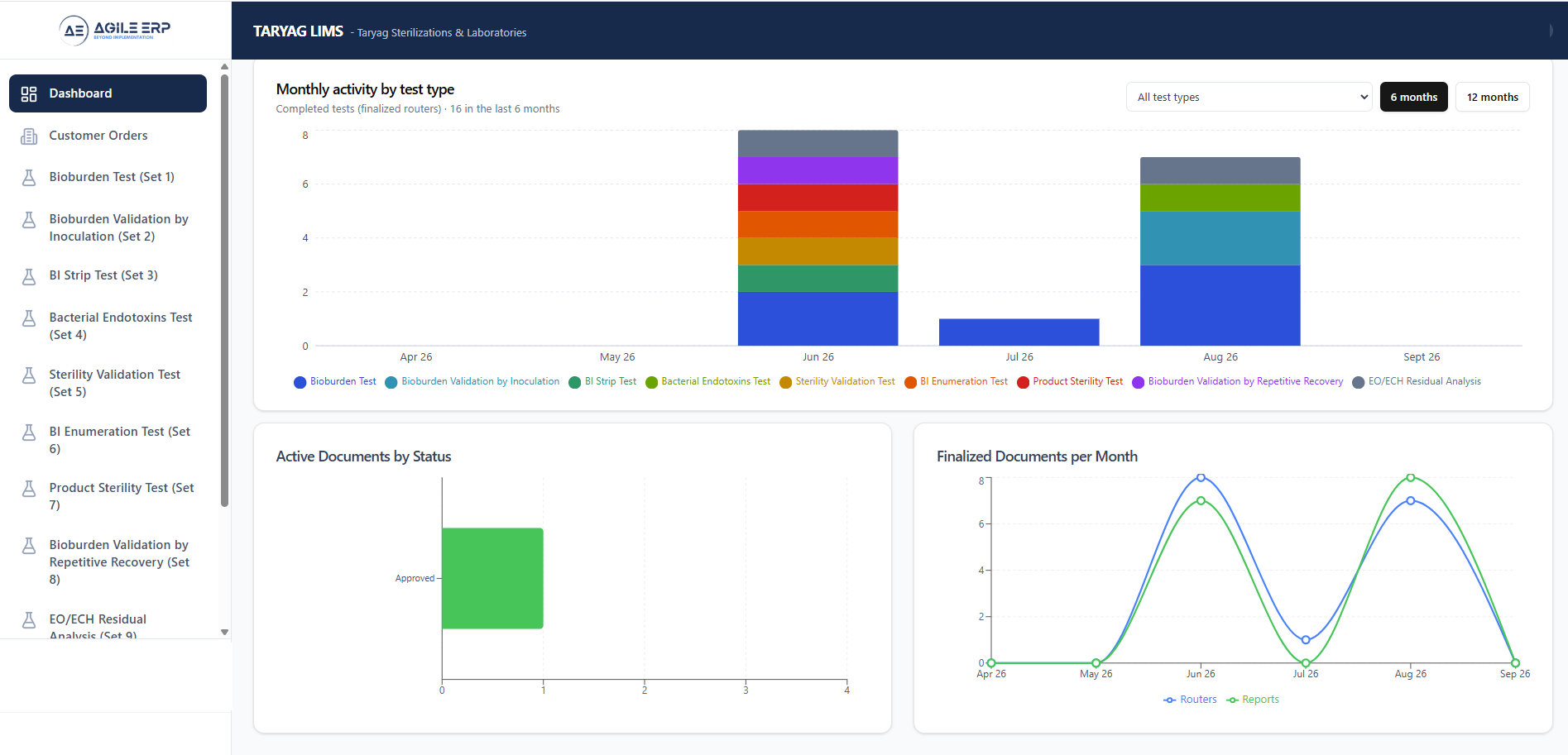Image resolution: width=1568 pixels, height=755 pixels.
Task: Click the green Approved status bar
Action: pos(492,578)
